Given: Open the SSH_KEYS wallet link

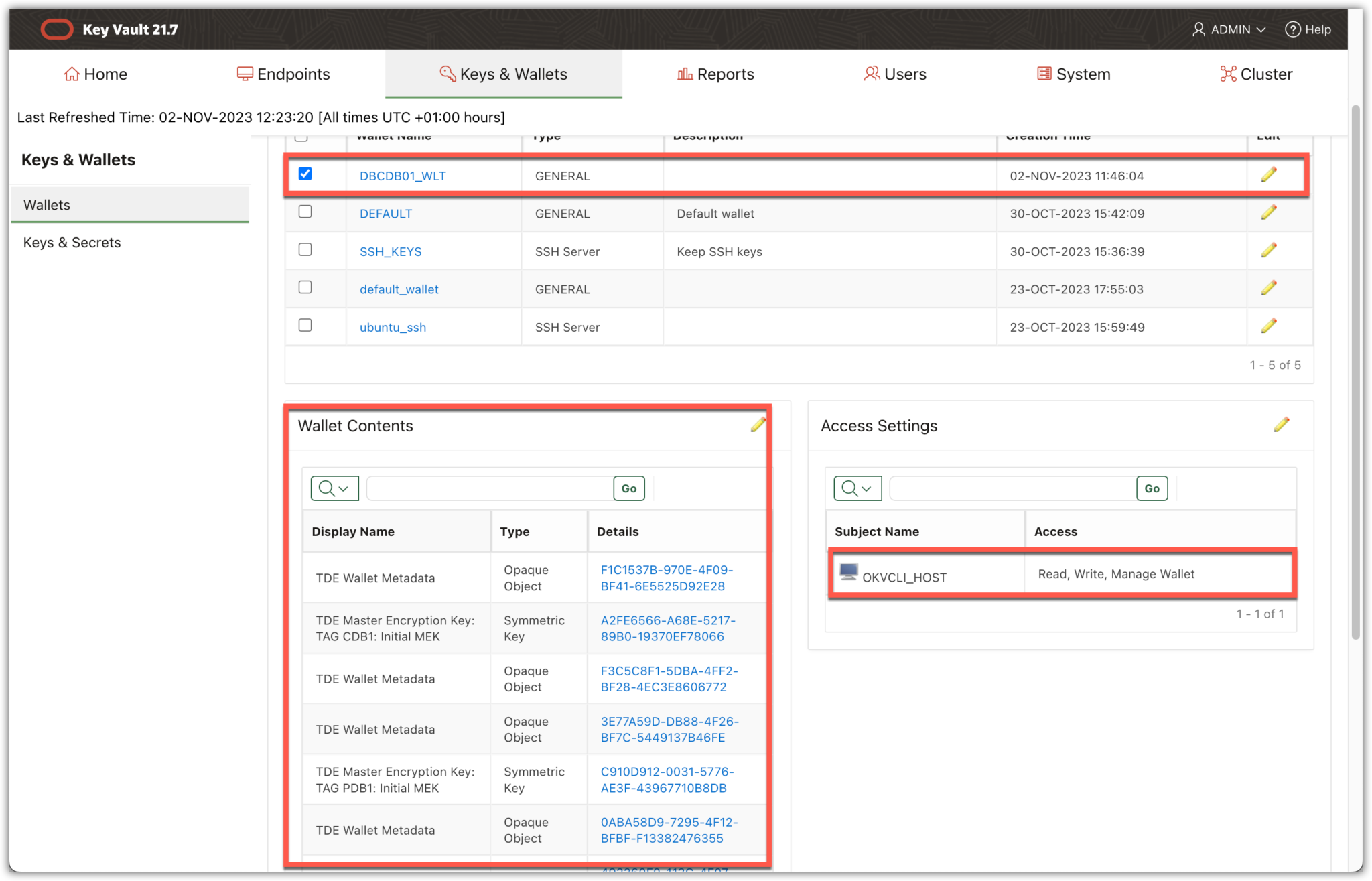Looking at the screenshot, I should 391,252.
